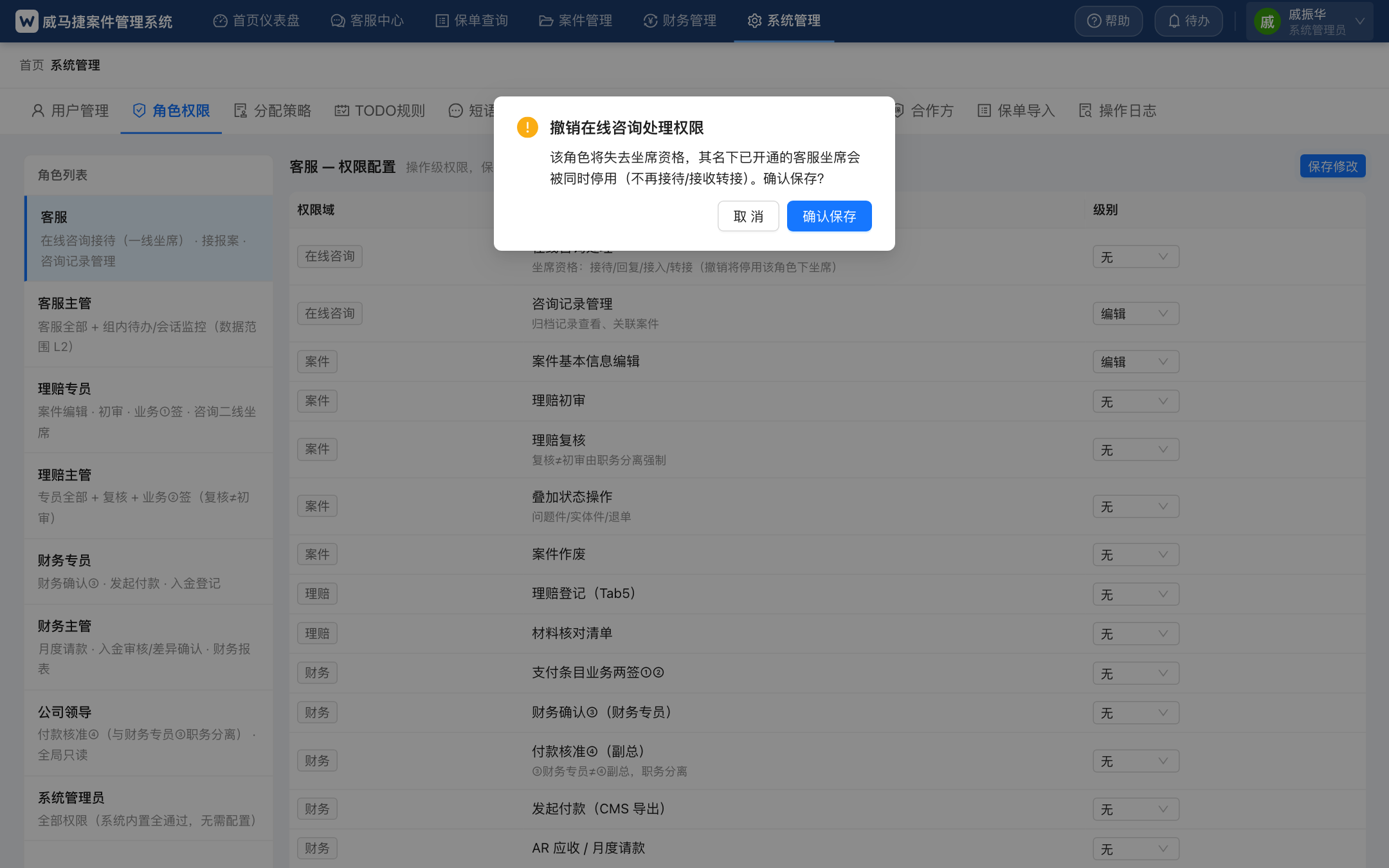
Task: Open 分配策略 tab
Action: click(x=273, y=111)
